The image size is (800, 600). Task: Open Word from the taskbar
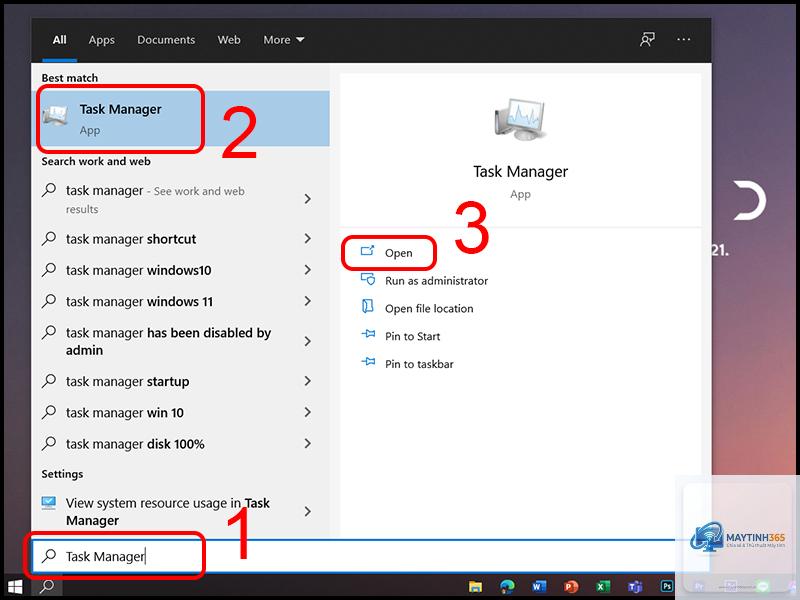coord(539,587)
